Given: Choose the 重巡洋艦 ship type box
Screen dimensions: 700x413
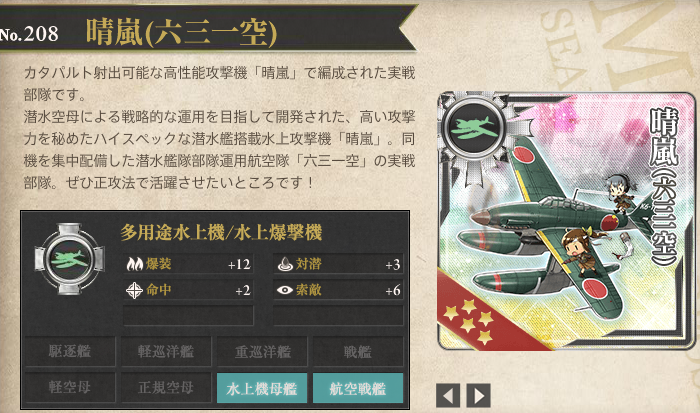Looking at the screenshot, I should [262, 351].
